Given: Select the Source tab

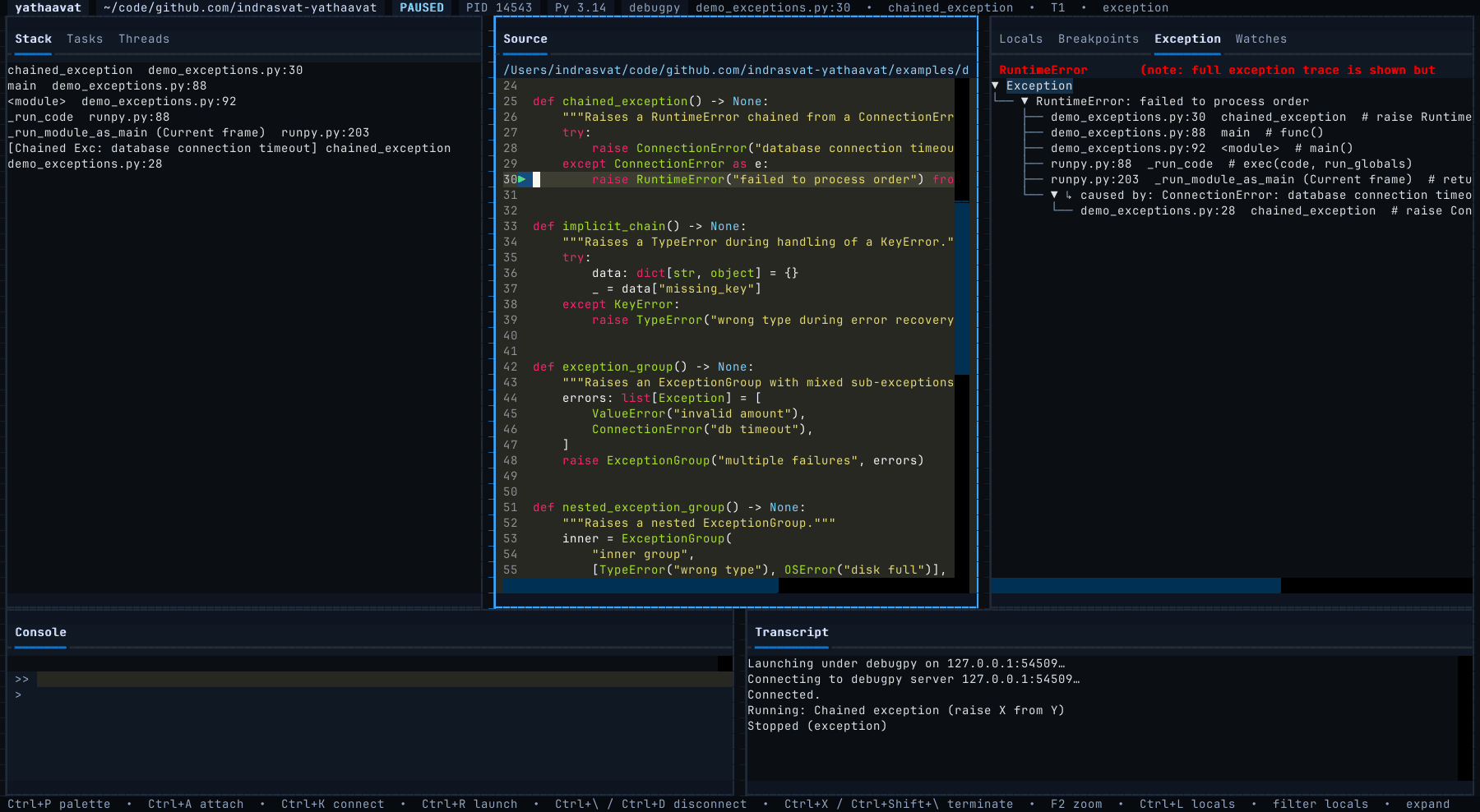Looking at the screenshot, I should 525,39.
